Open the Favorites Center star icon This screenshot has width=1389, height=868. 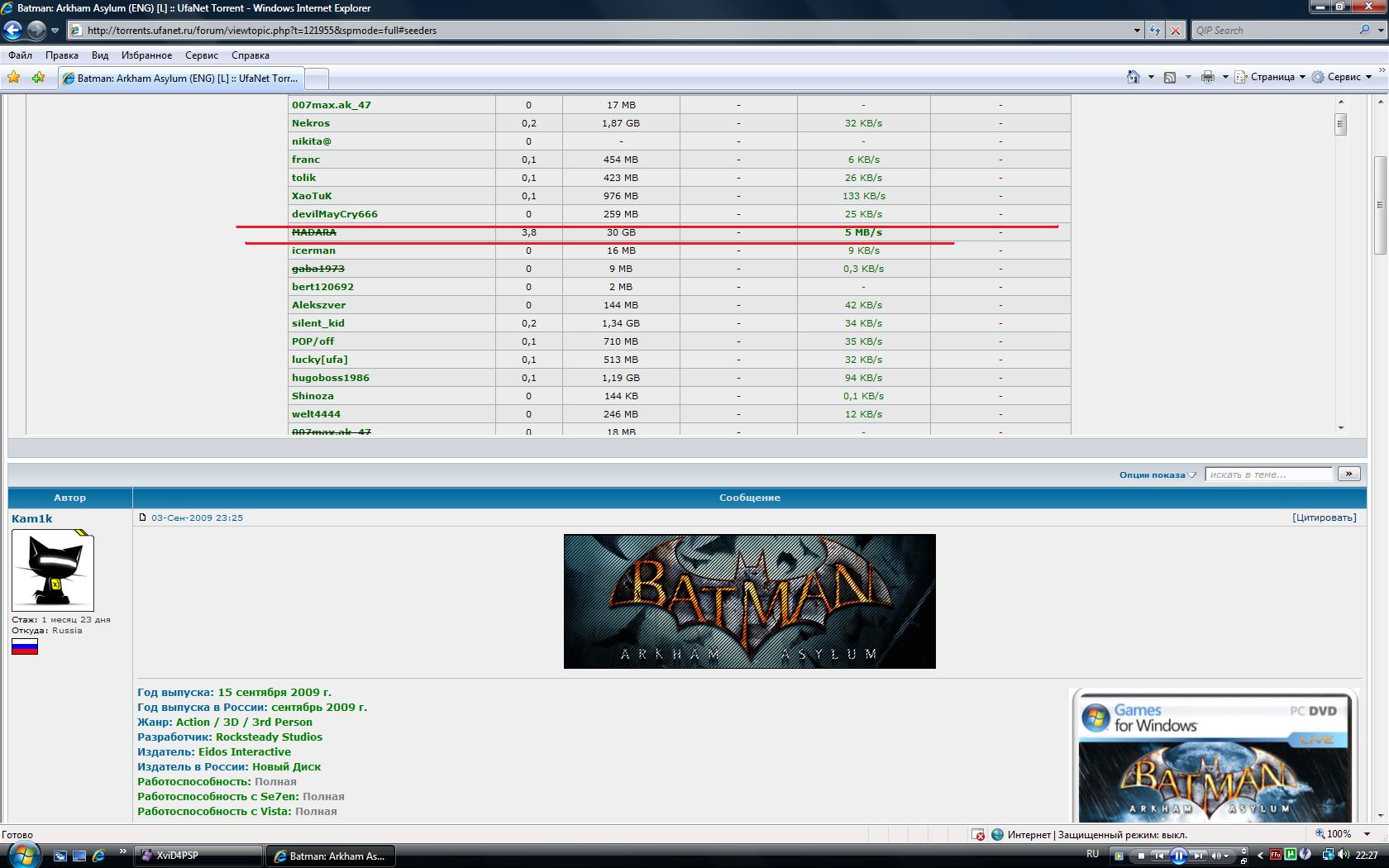(14, 78)
